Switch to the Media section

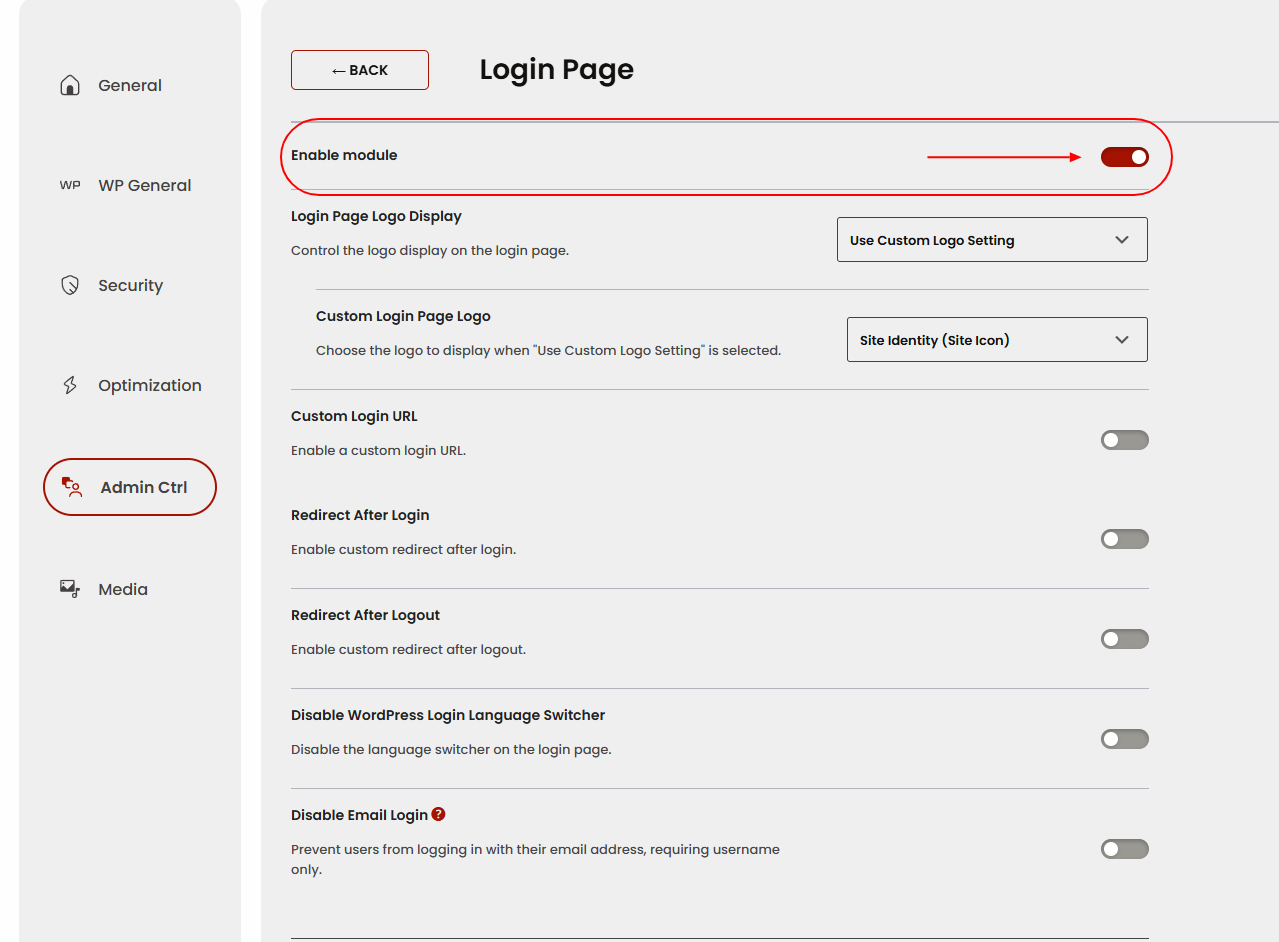(122, 588)
